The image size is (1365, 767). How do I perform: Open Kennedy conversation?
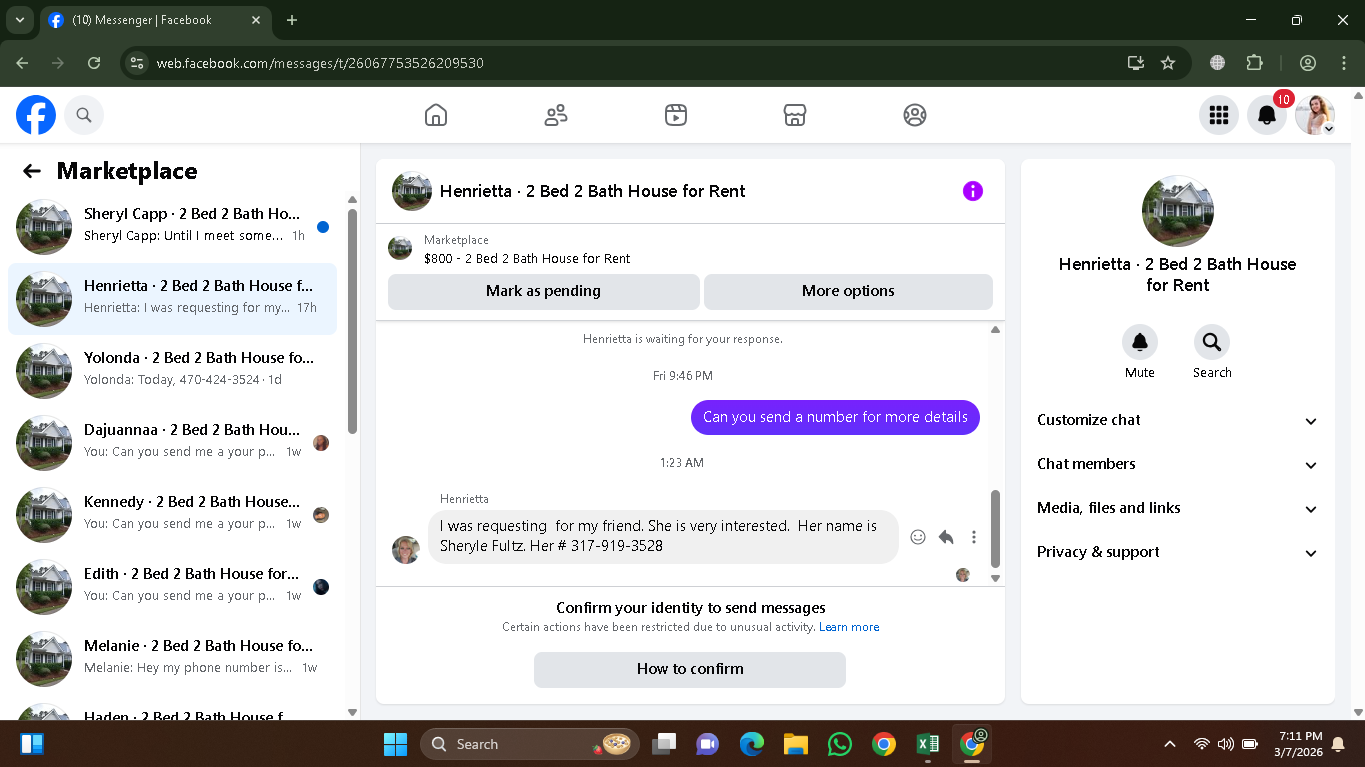tap(172, 515)
